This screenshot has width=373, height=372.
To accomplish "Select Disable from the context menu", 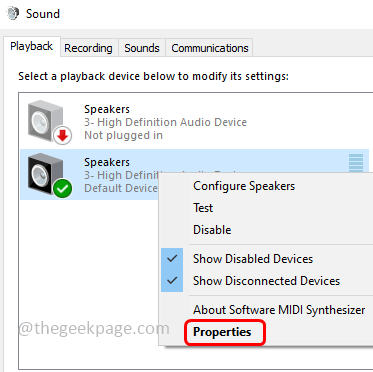I will pos(212,230).
